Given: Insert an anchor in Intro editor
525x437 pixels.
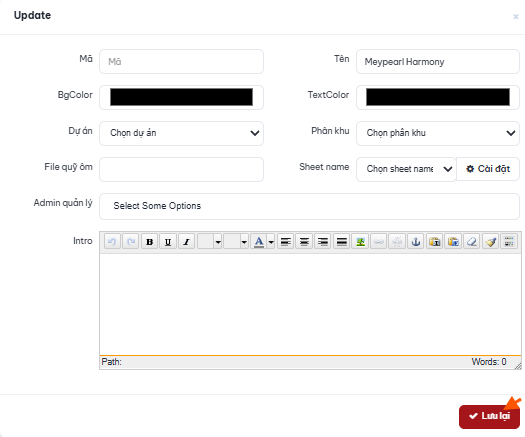Looking at the screenshot, I should (416, 241).
